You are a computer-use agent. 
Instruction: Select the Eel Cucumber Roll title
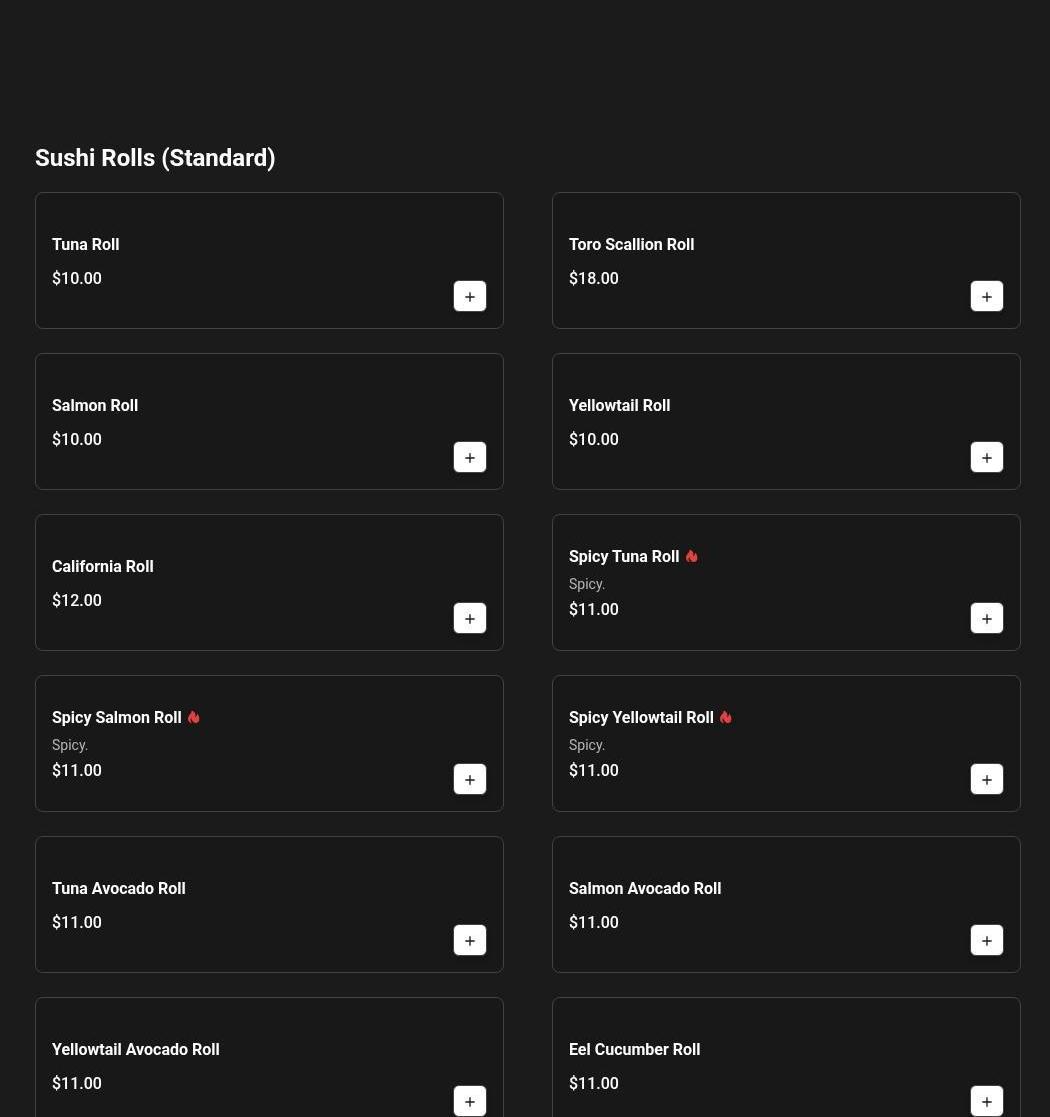point(634,1049)
